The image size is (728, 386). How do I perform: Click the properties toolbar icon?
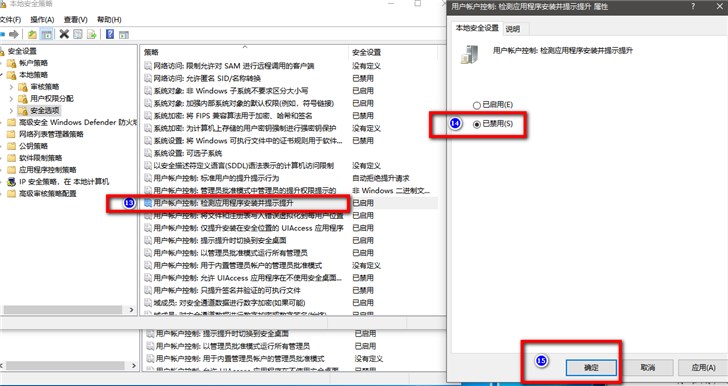click(78, 34)
